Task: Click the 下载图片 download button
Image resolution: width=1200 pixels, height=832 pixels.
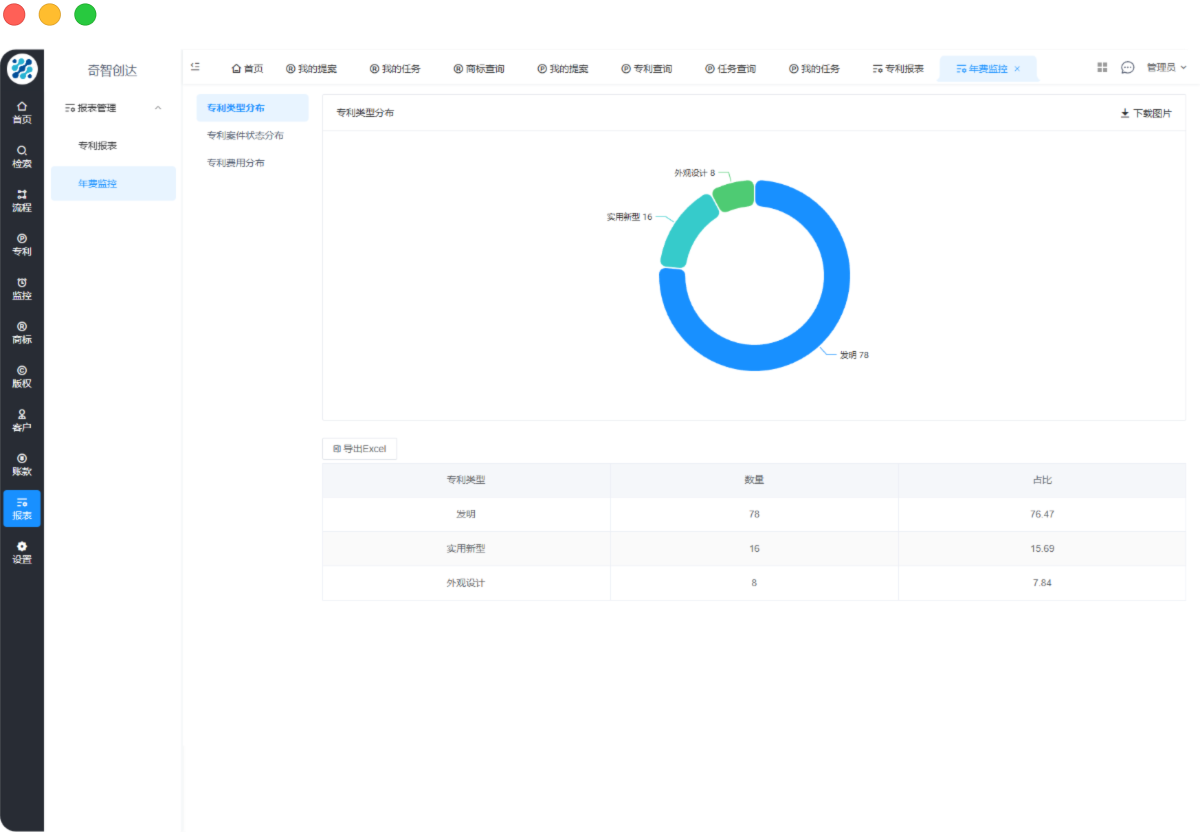Action: pos(1146,114)
